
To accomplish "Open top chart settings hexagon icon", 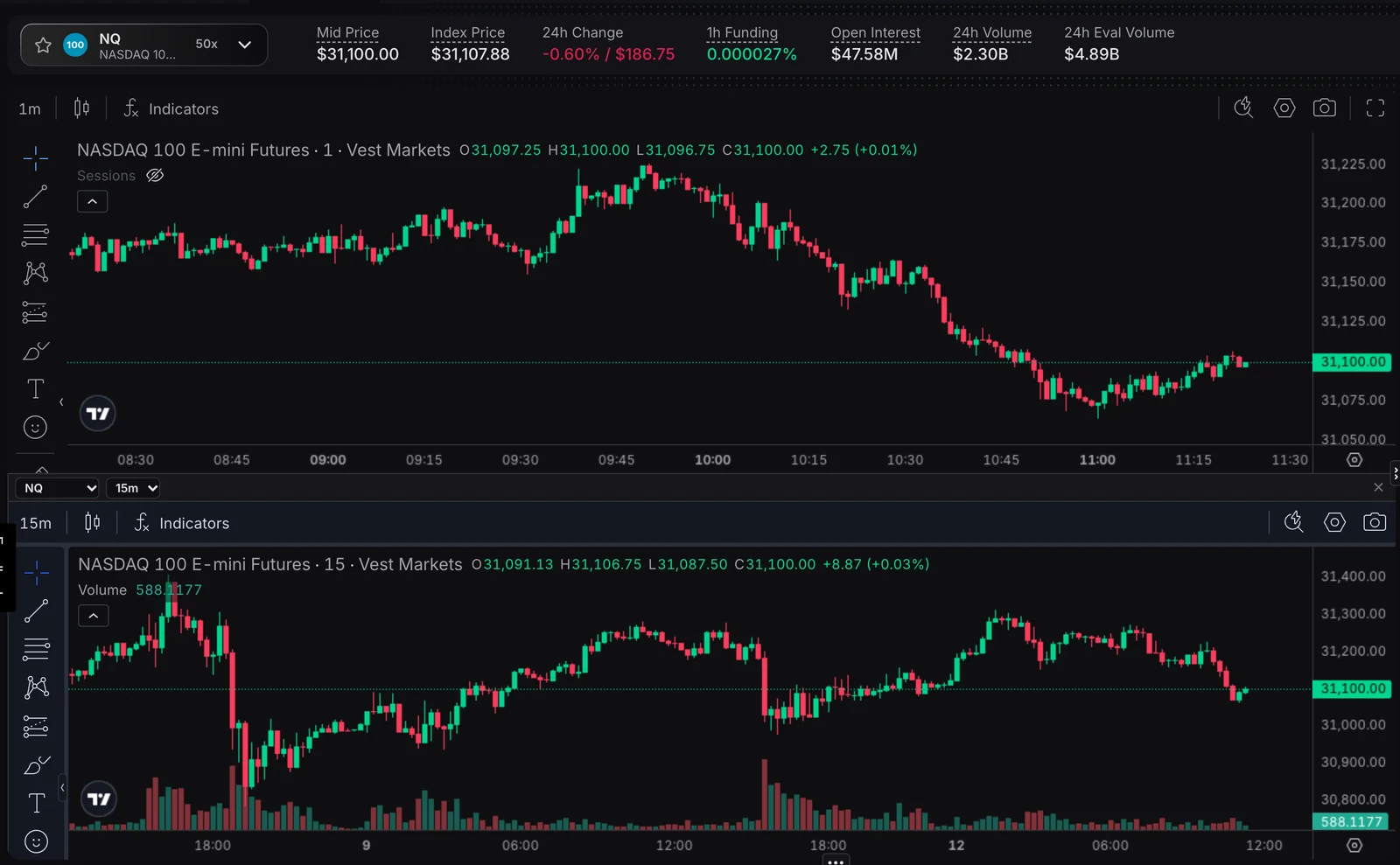I will point(1284,108).
